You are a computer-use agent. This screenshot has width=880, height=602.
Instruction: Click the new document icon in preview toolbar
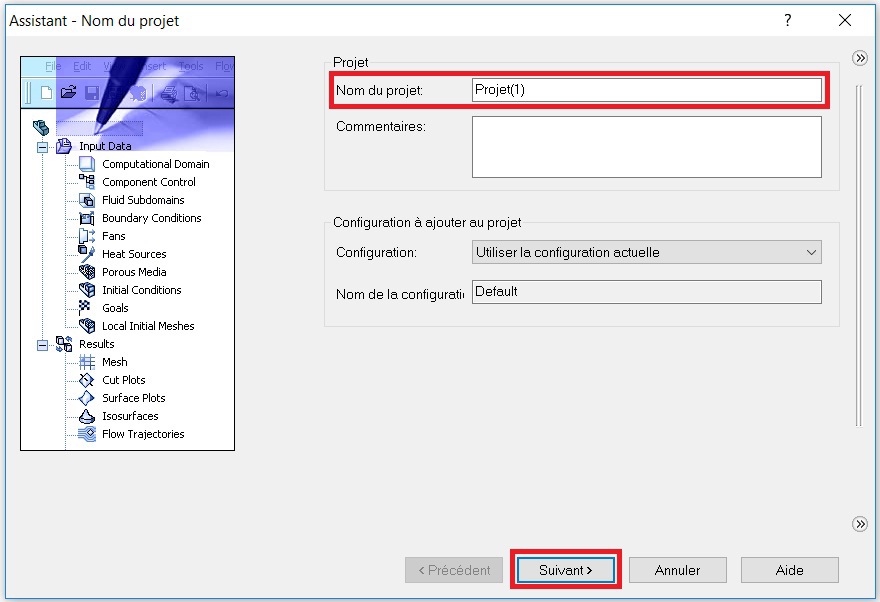(47, 93)
